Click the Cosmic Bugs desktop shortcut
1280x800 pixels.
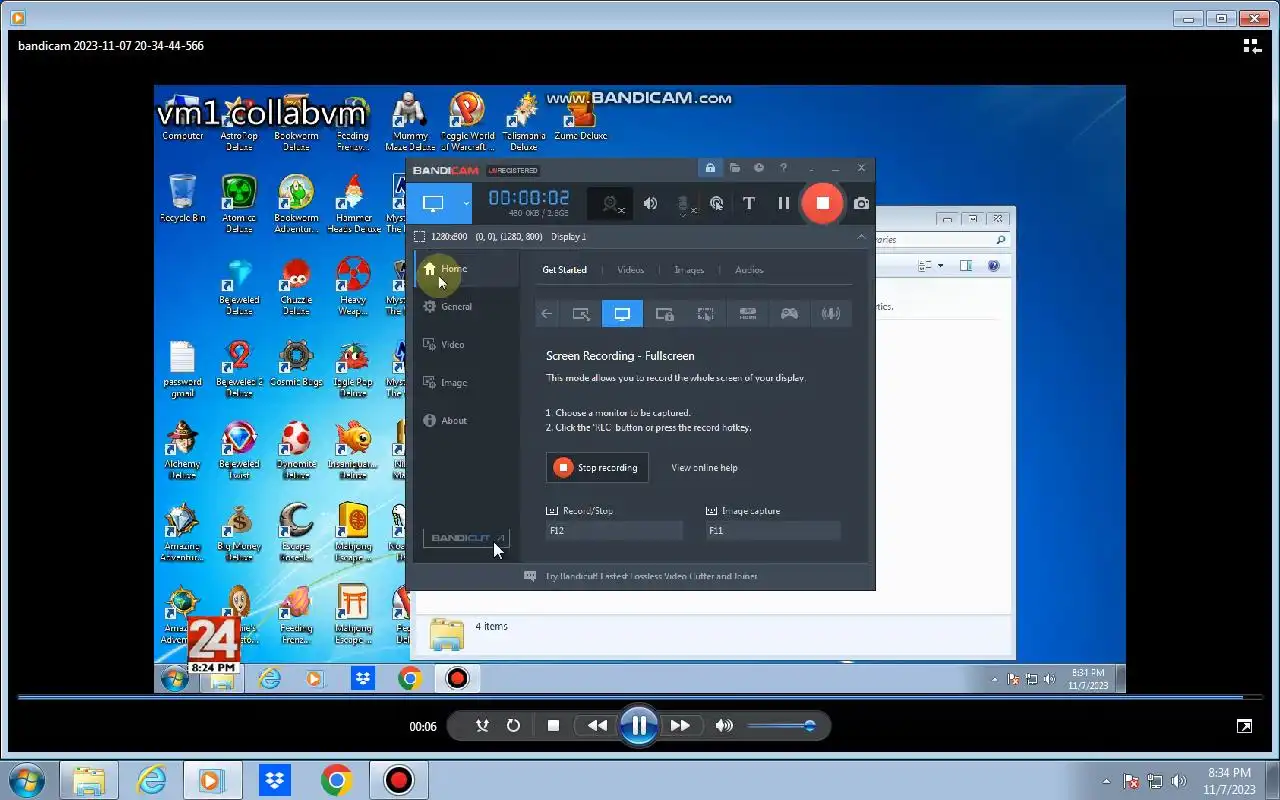click(x=296, y=364)
